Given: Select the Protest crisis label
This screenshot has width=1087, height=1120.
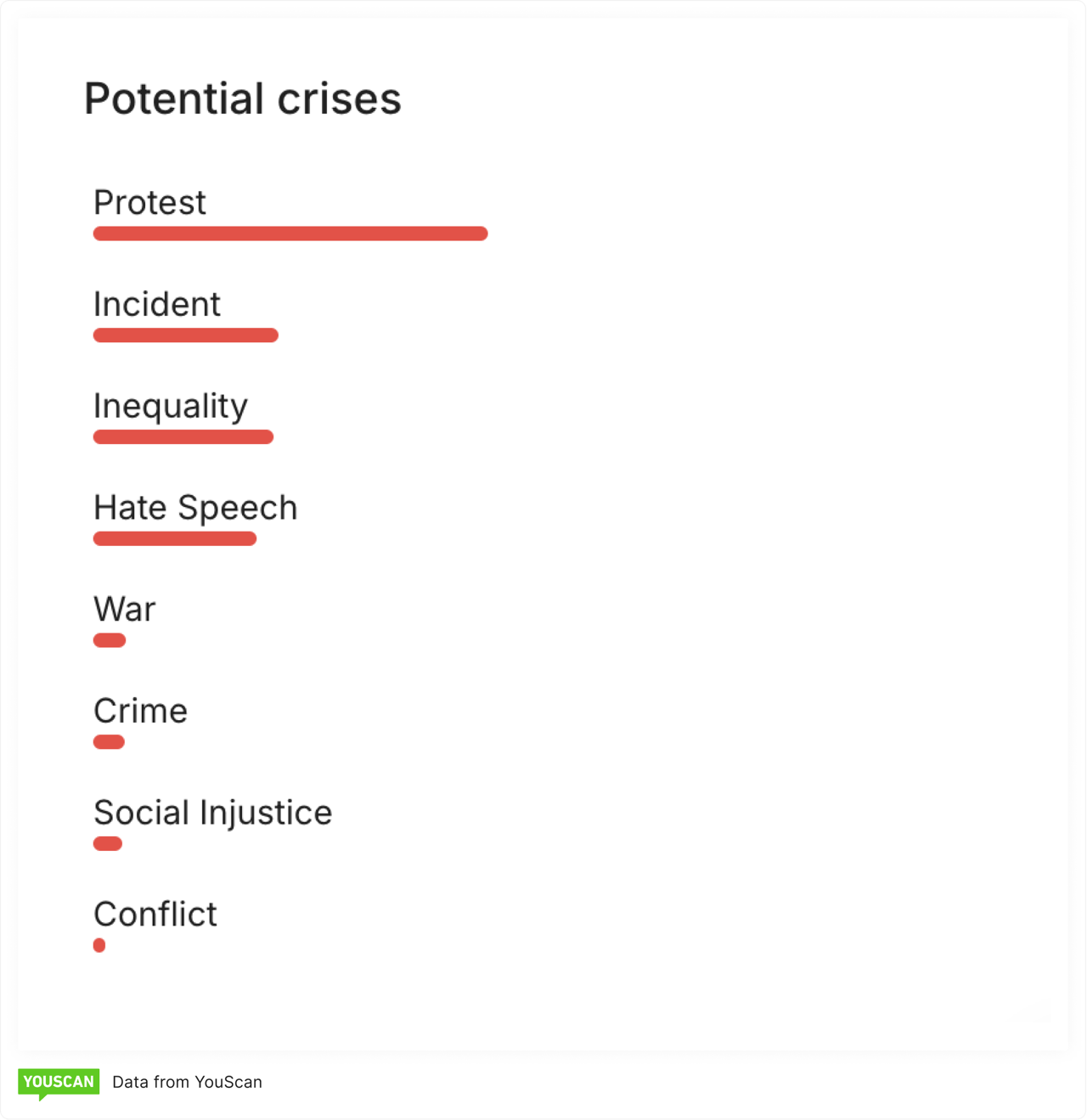Looking at the screenshot, I should pos(149,203).
